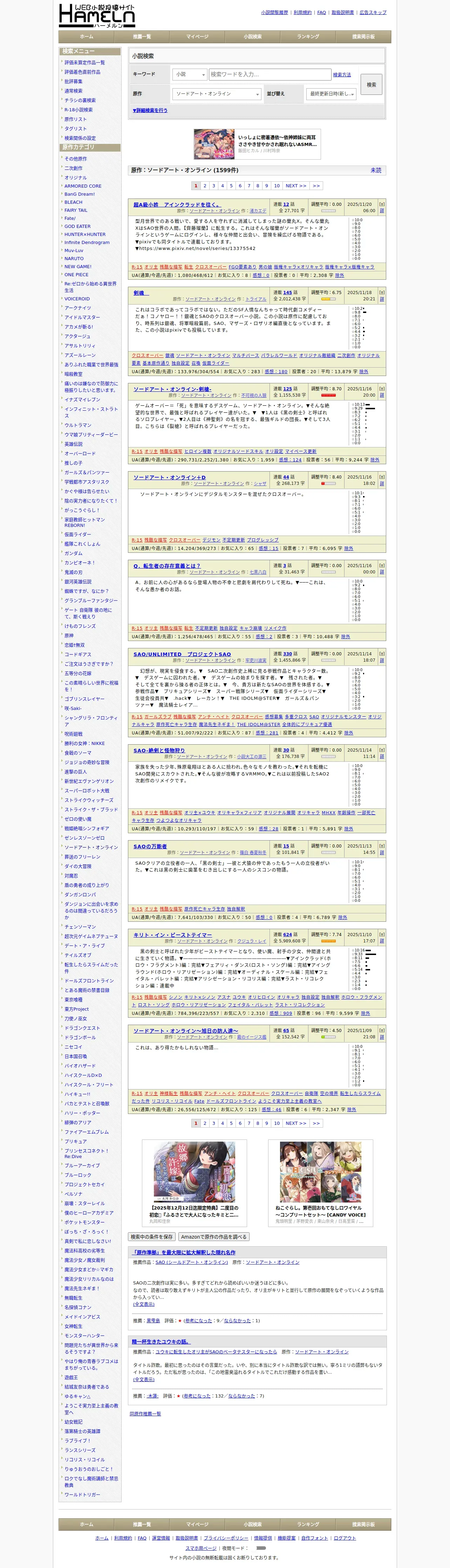Open novel SAO/UNLIMITED プロジェクトSAO
The height and width of the screenshot is (1568, 450).
tap(182, 654)
